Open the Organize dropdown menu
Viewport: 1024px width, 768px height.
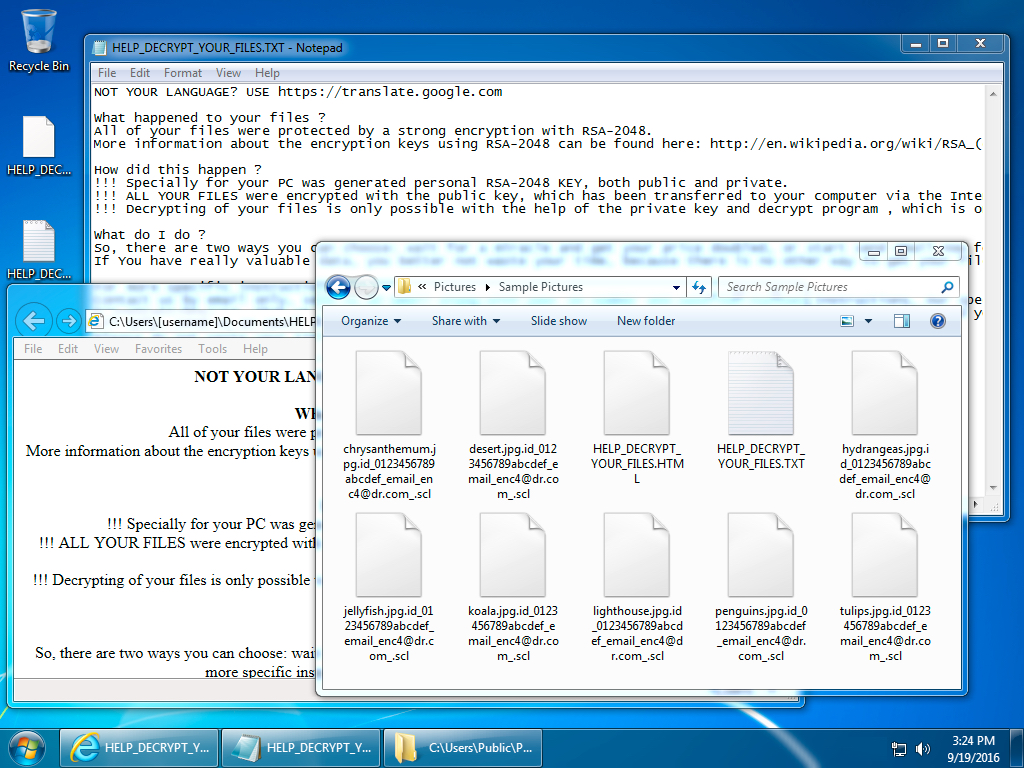coord(371,321)
